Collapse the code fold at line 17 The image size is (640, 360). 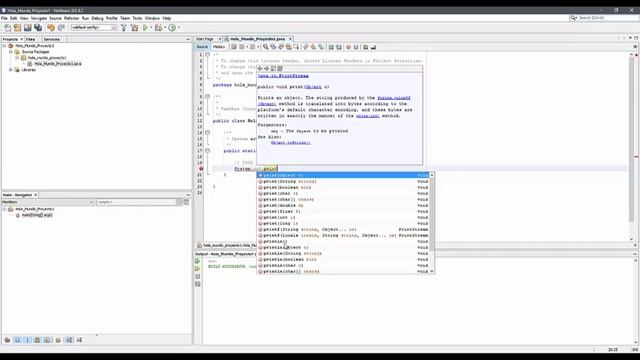207,151
